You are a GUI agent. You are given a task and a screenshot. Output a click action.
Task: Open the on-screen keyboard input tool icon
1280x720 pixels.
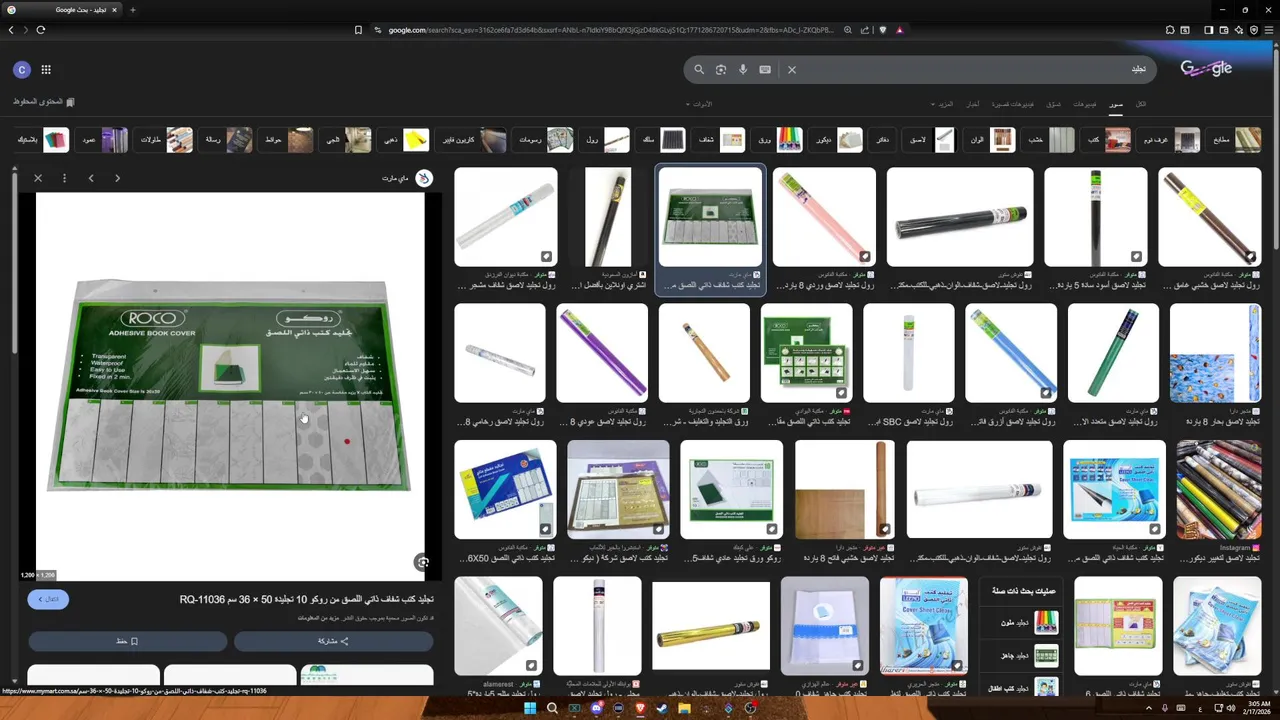(765, 70)
